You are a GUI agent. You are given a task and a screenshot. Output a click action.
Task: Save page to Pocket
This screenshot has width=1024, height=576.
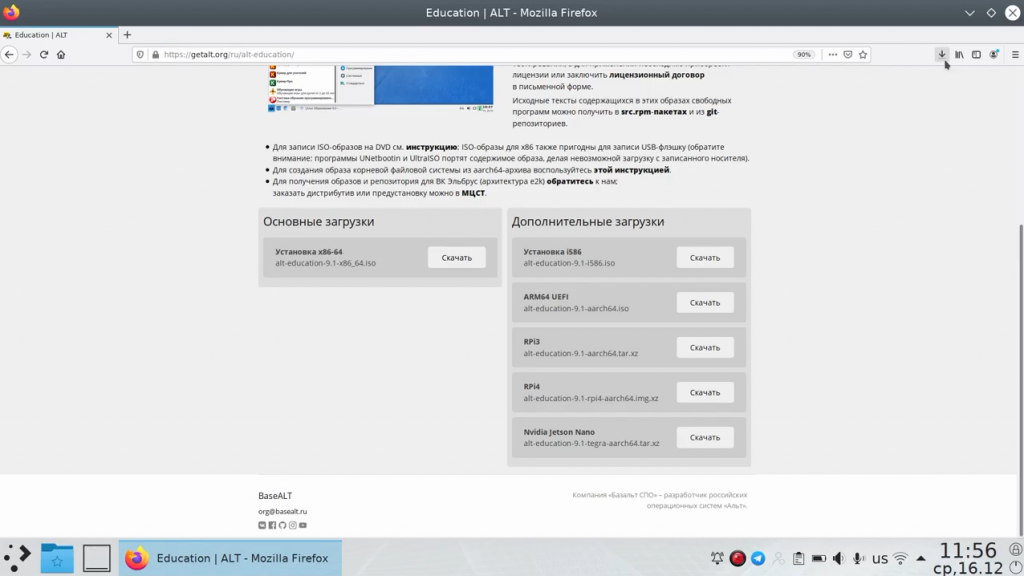point(848,55)
